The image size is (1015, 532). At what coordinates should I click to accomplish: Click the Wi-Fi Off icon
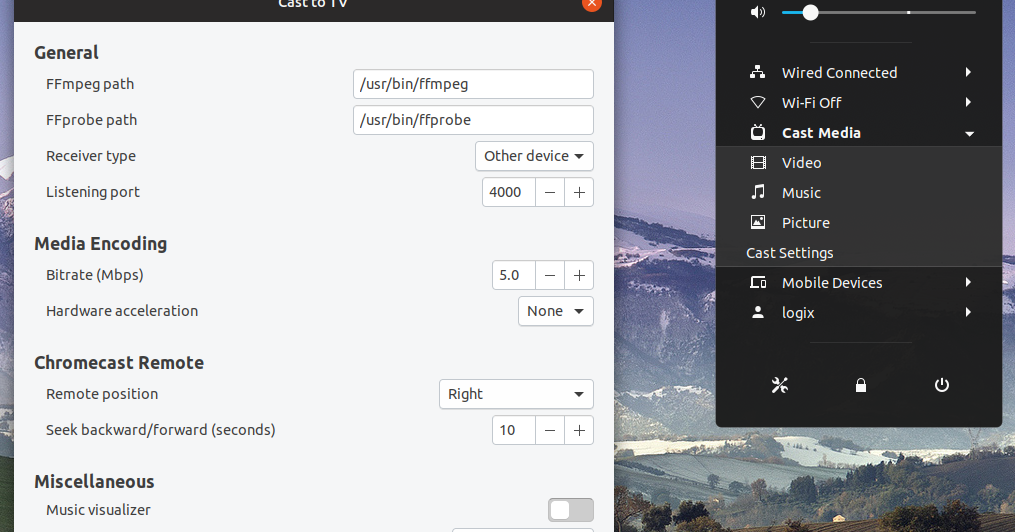click(757, 102)
